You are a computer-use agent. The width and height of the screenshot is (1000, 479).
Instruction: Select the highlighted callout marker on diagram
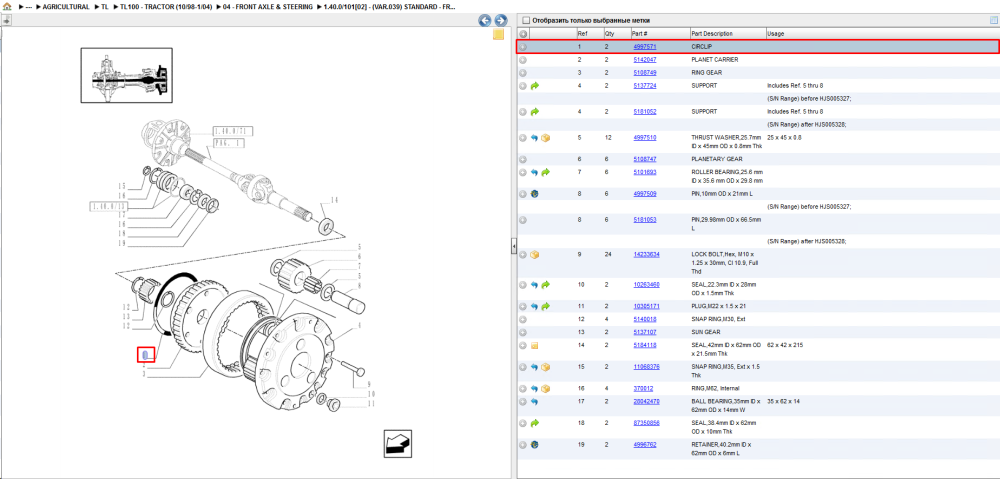[146, 355]
